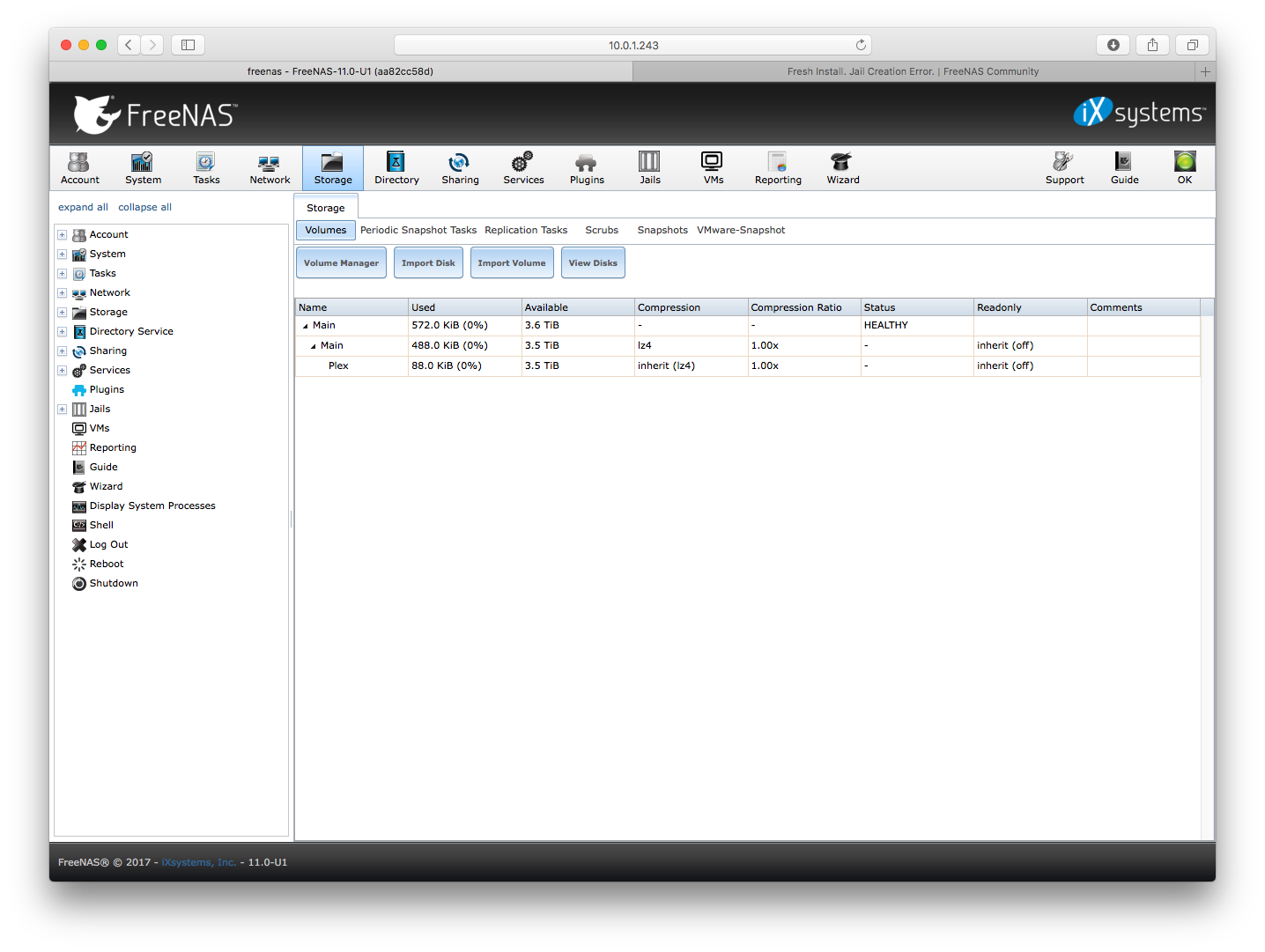The width and height of the screenshot is (1265, 952).
Task: Open iXsystems, Inc. footer link
Action: 199,862
